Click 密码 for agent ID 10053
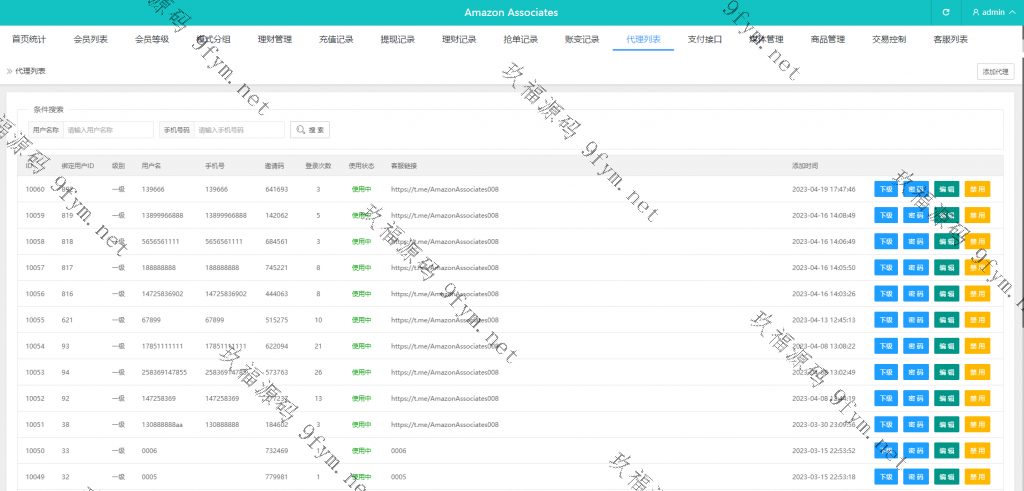This screenshot has width=1024, height=491. coord(916,372)
